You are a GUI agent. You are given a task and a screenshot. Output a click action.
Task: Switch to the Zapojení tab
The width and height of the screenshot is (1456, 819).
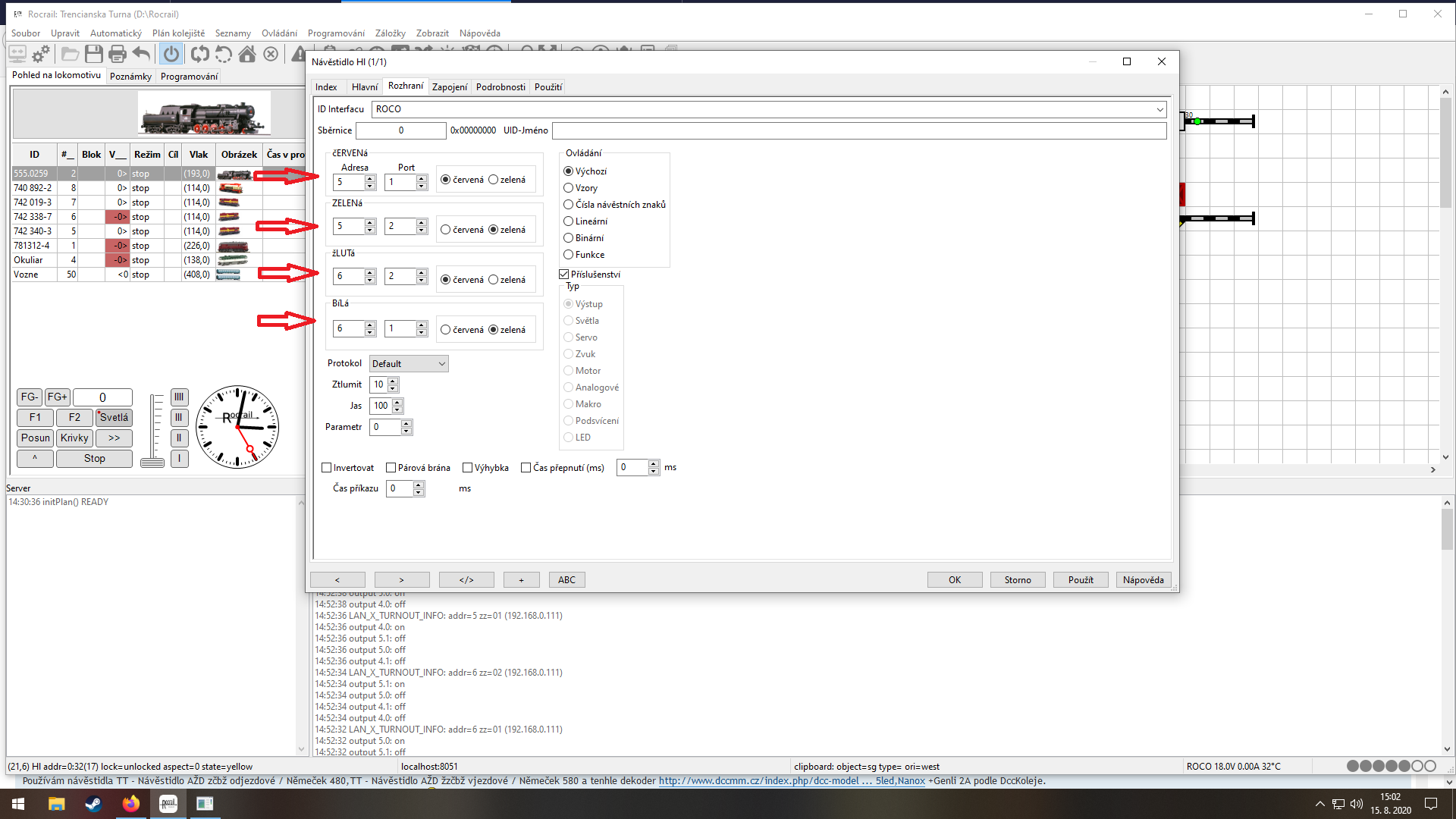tap(449, 87)
